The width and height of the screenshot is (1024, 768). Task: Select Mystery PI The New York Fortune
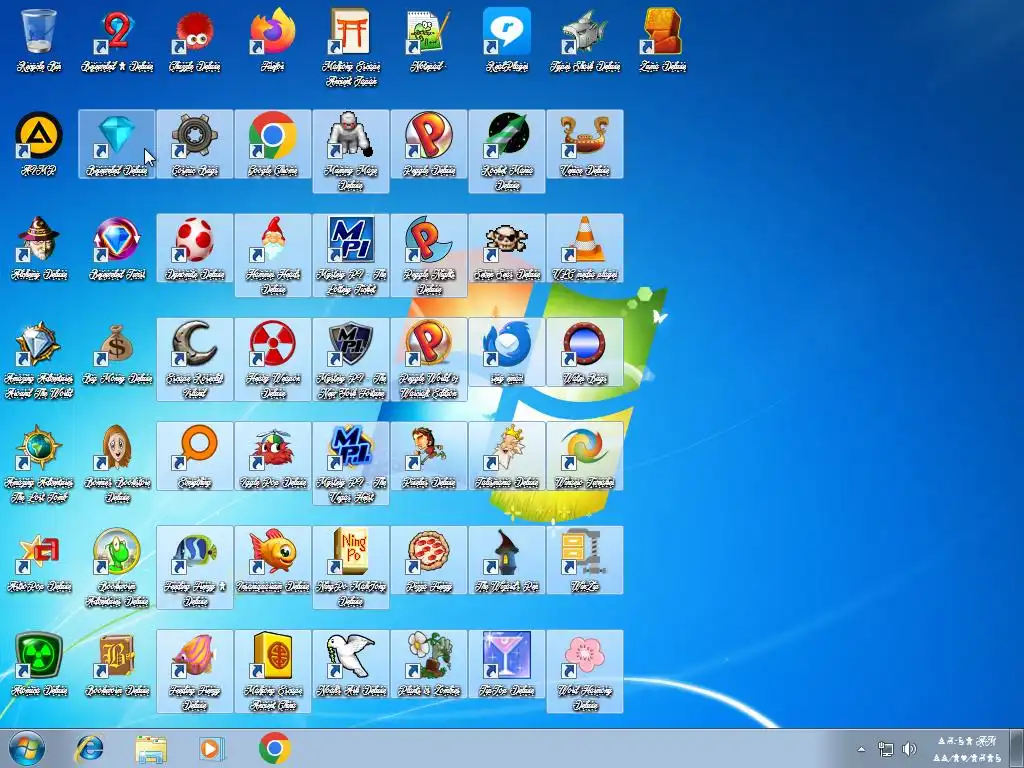(x=351, y=360)
